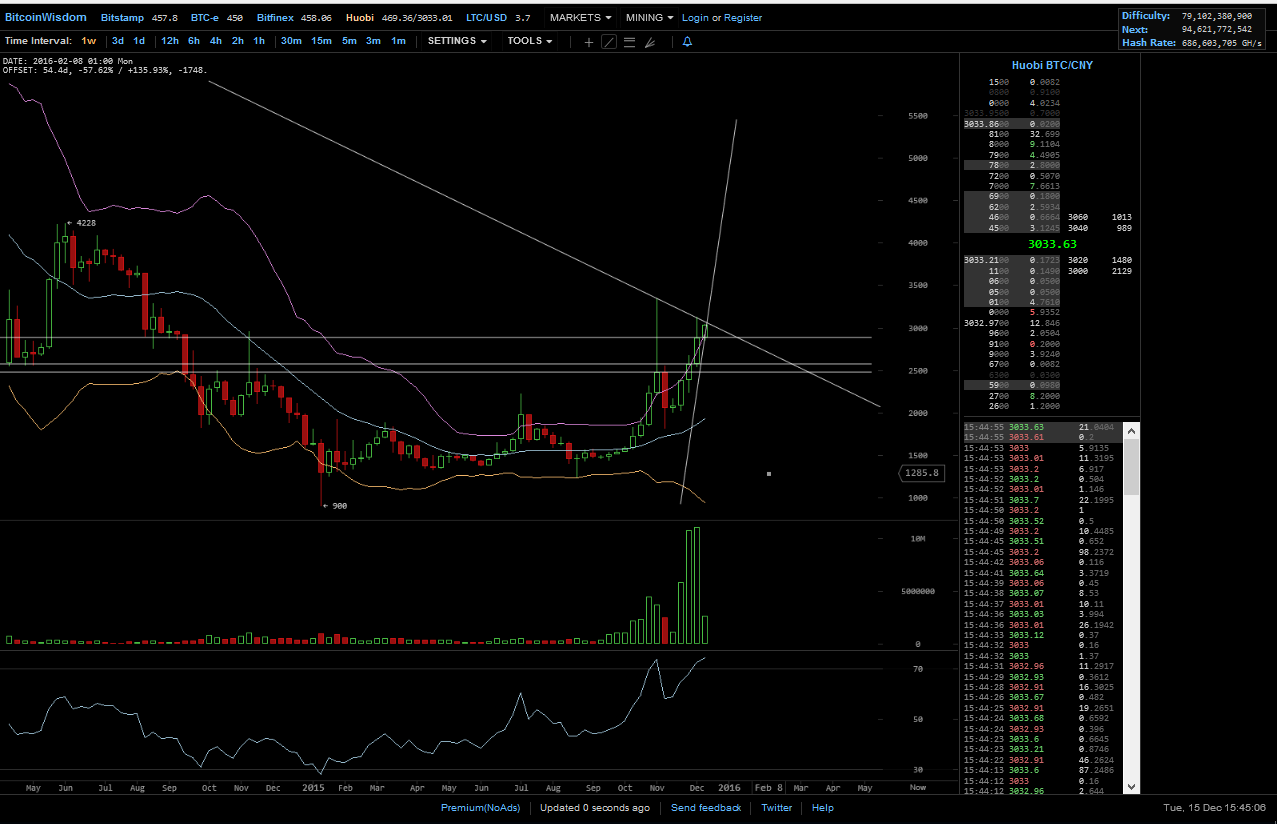Click the current price 3033.63 in order book
Image resolution: width=1277 pixels, height=824 pixels.
click(x=1052, y=244)
